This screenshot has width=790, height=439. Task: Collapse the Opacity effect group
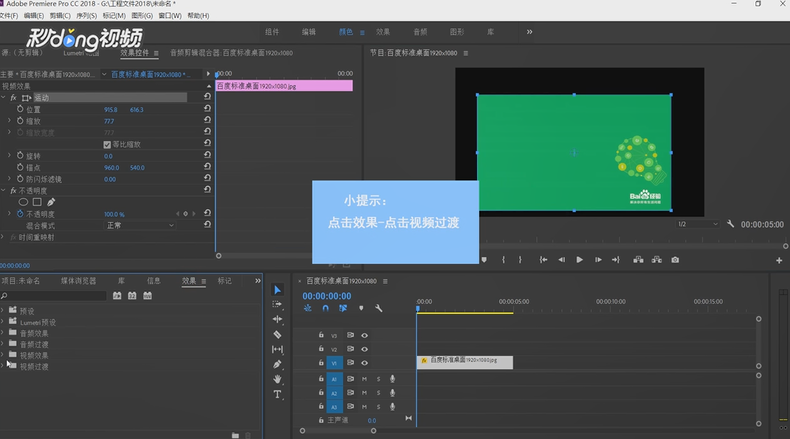coord(4,191)
